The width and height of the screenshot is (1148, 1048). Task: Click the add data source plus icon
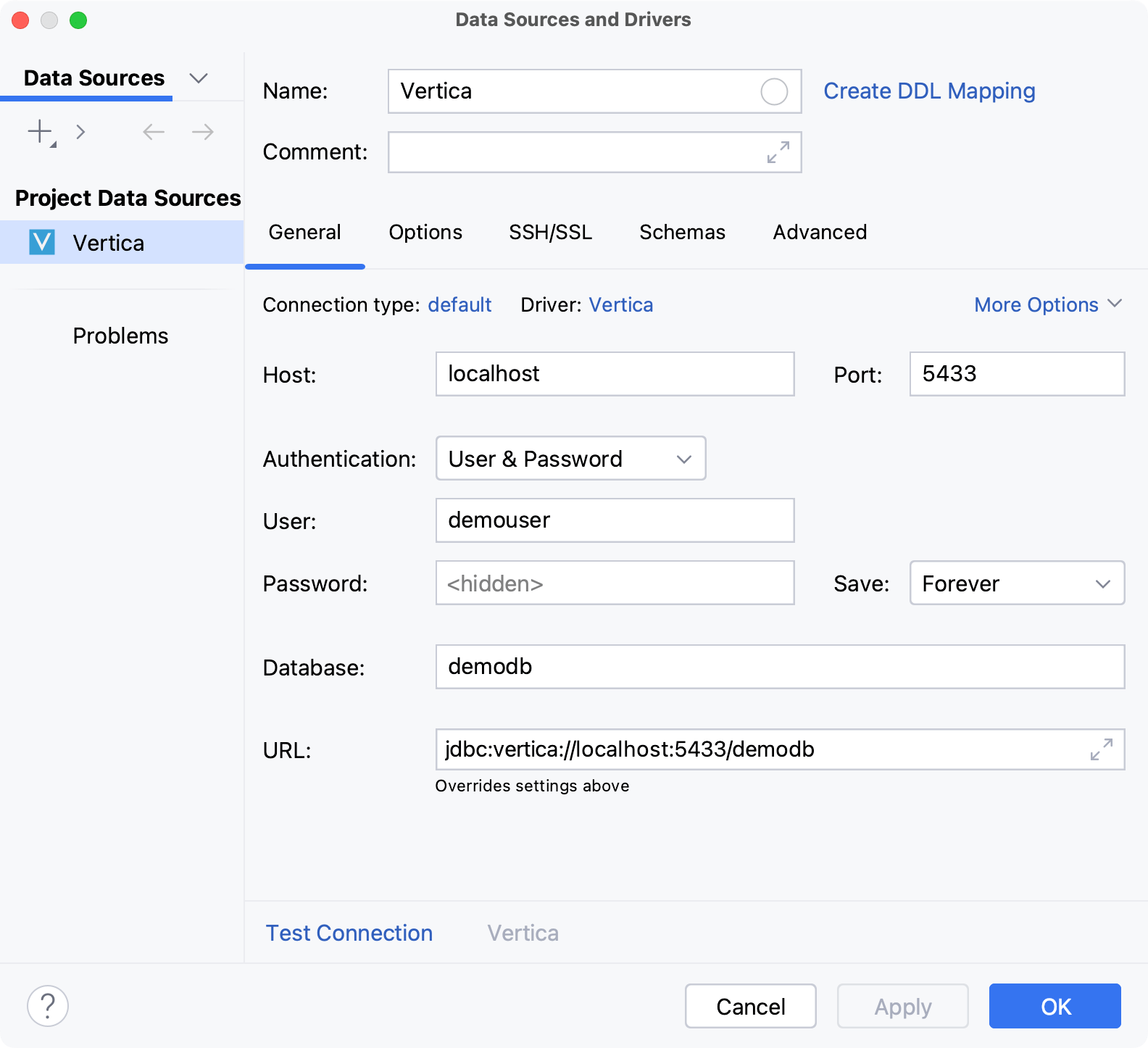(x=41, y=133)
